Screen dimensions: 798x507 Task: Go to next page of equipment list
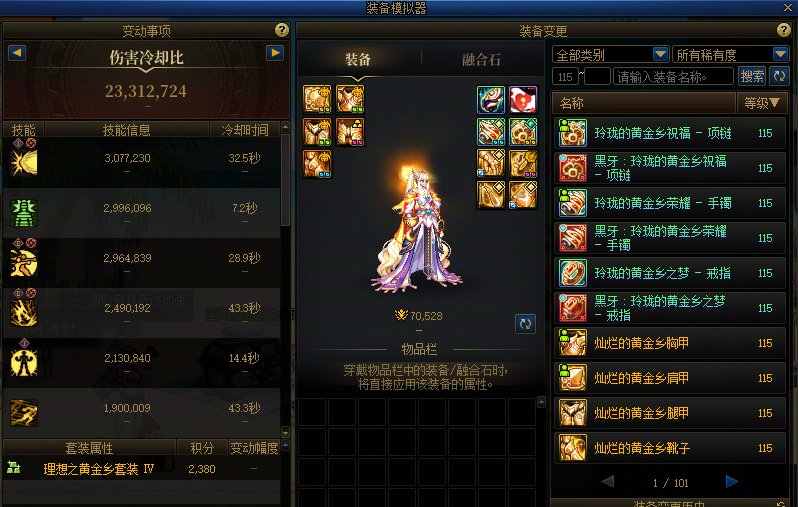pos(731,482)
